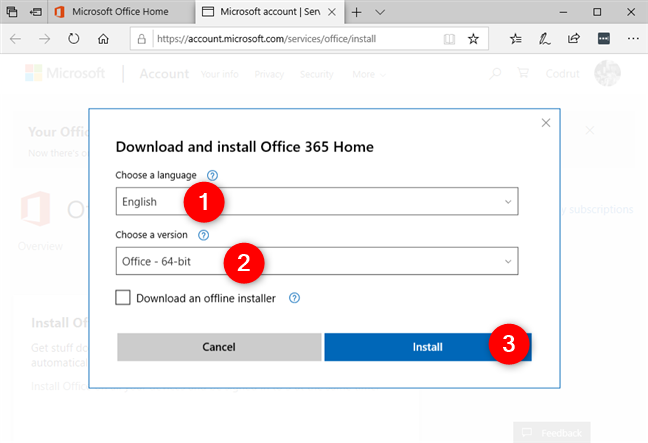648x443 pixels.
Task: Click the Cancel button
Action: tap(219, 347)
